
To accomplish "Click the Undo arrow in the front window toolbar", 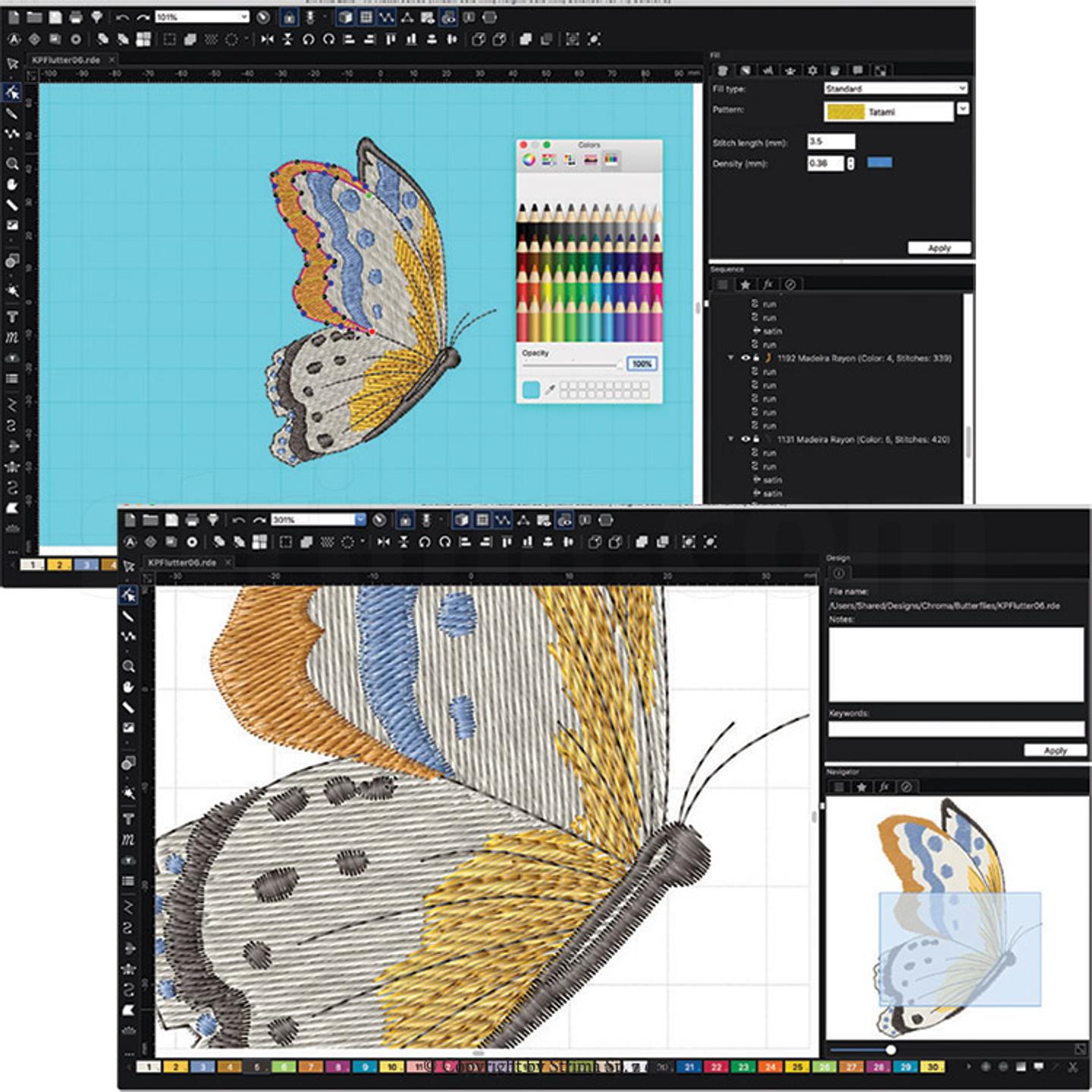I will pos(238,520).
